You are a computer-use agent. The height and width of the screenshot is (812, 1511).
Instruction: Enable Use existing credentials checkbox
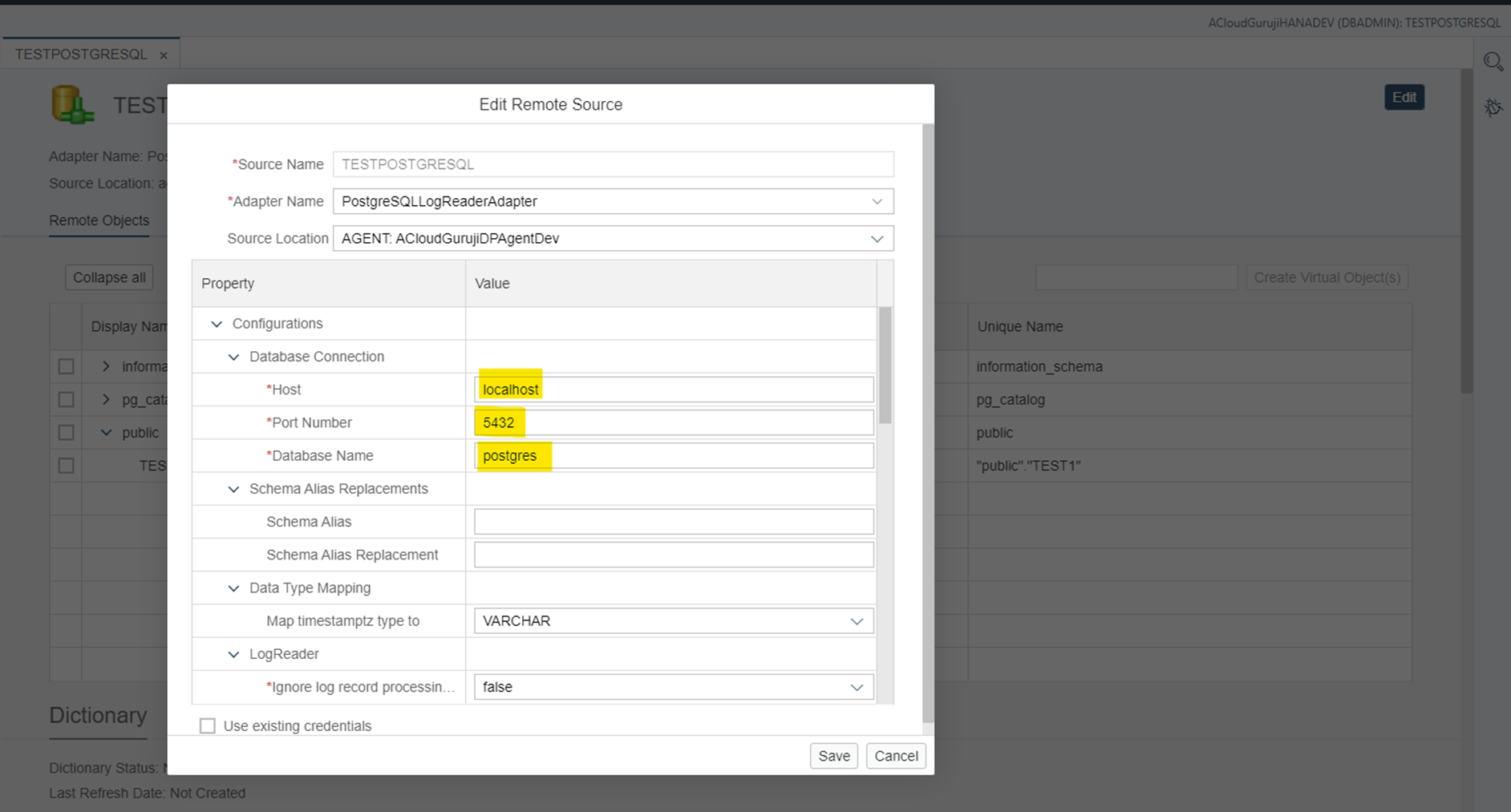[208, 725]
